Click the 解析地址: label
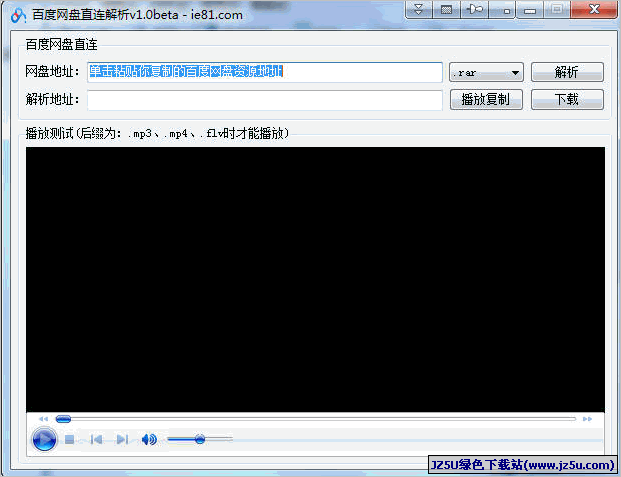 point(52,99)
